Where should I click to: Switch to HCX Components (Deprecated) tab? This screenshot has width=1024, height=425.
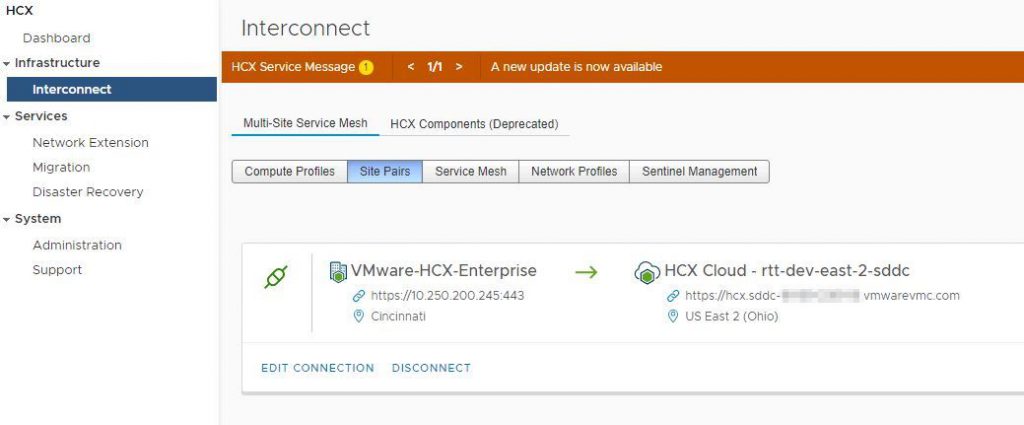(474, 123)
